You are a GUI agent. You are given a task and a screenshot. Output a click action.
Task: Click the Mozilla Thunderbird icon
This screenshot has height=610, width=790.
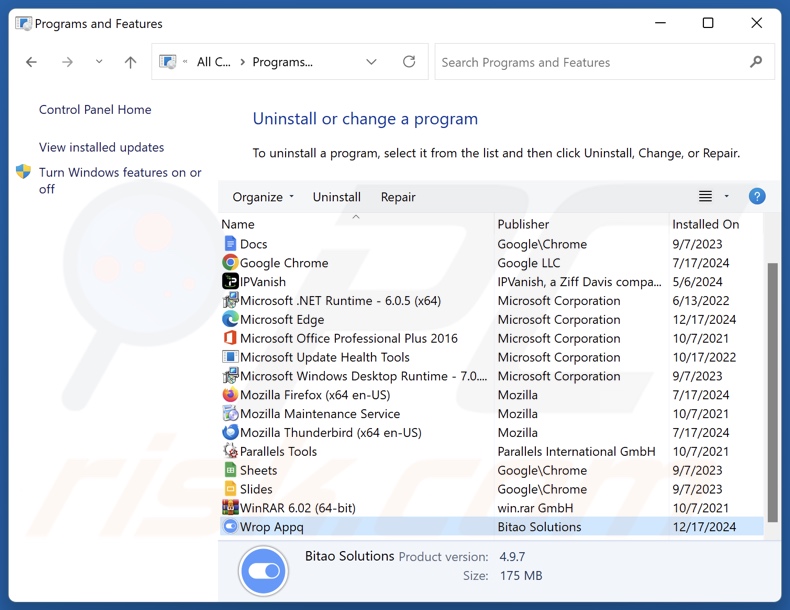[230, 432]
